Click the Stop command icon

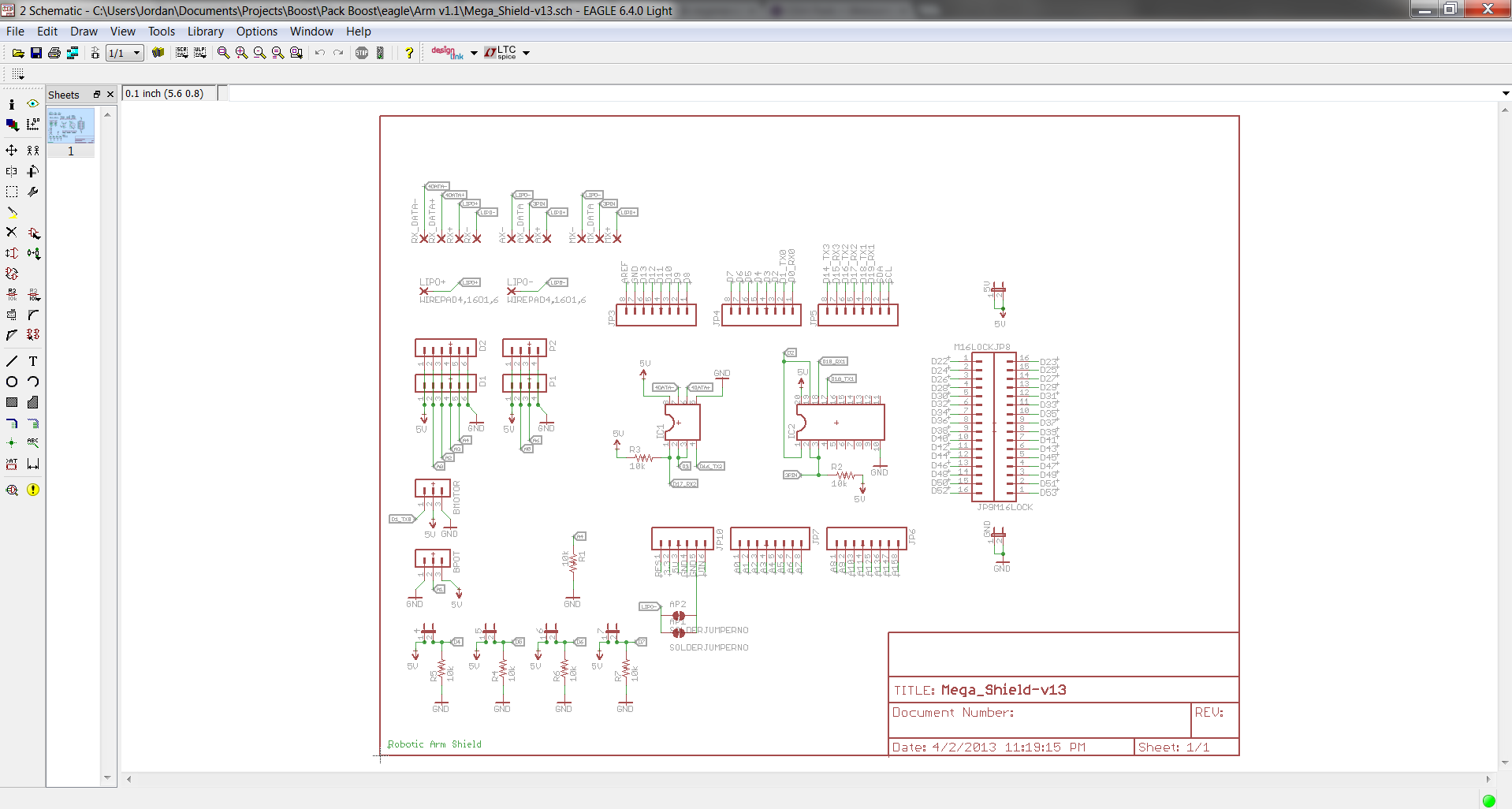362,53
